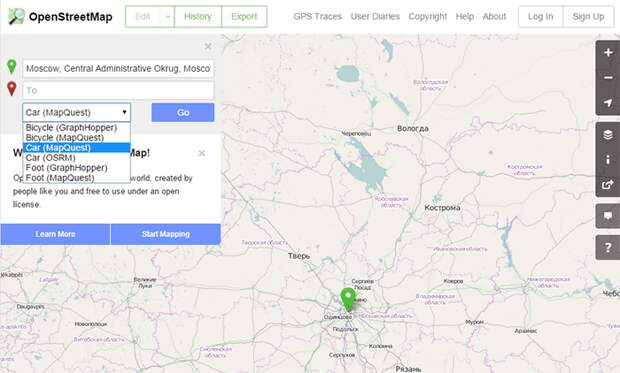Open the Export tab
The image size is (620, 373).
[x=244, y=17]
